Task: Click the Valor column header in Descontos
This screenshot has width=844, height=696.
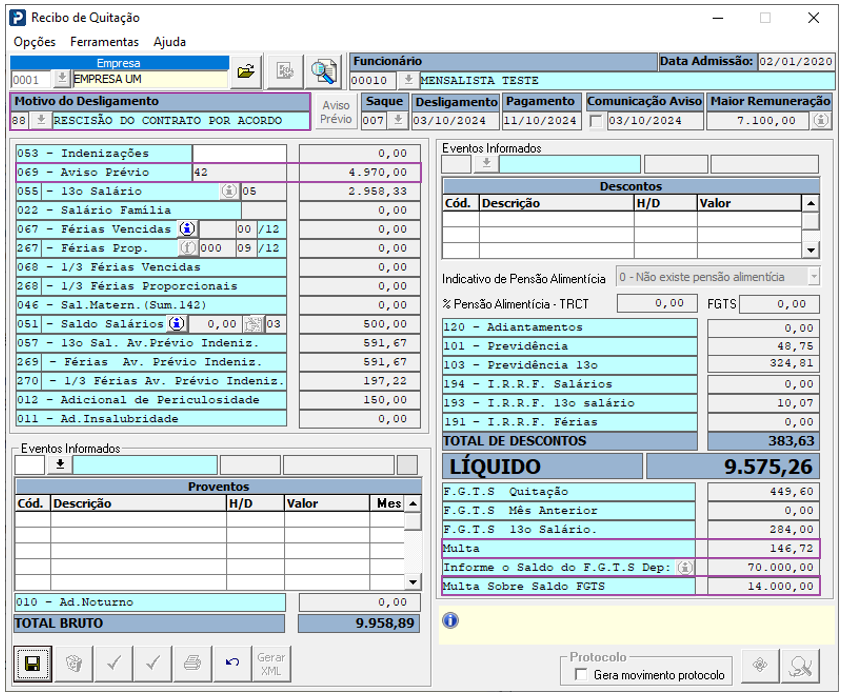Action: click(749, 203)
